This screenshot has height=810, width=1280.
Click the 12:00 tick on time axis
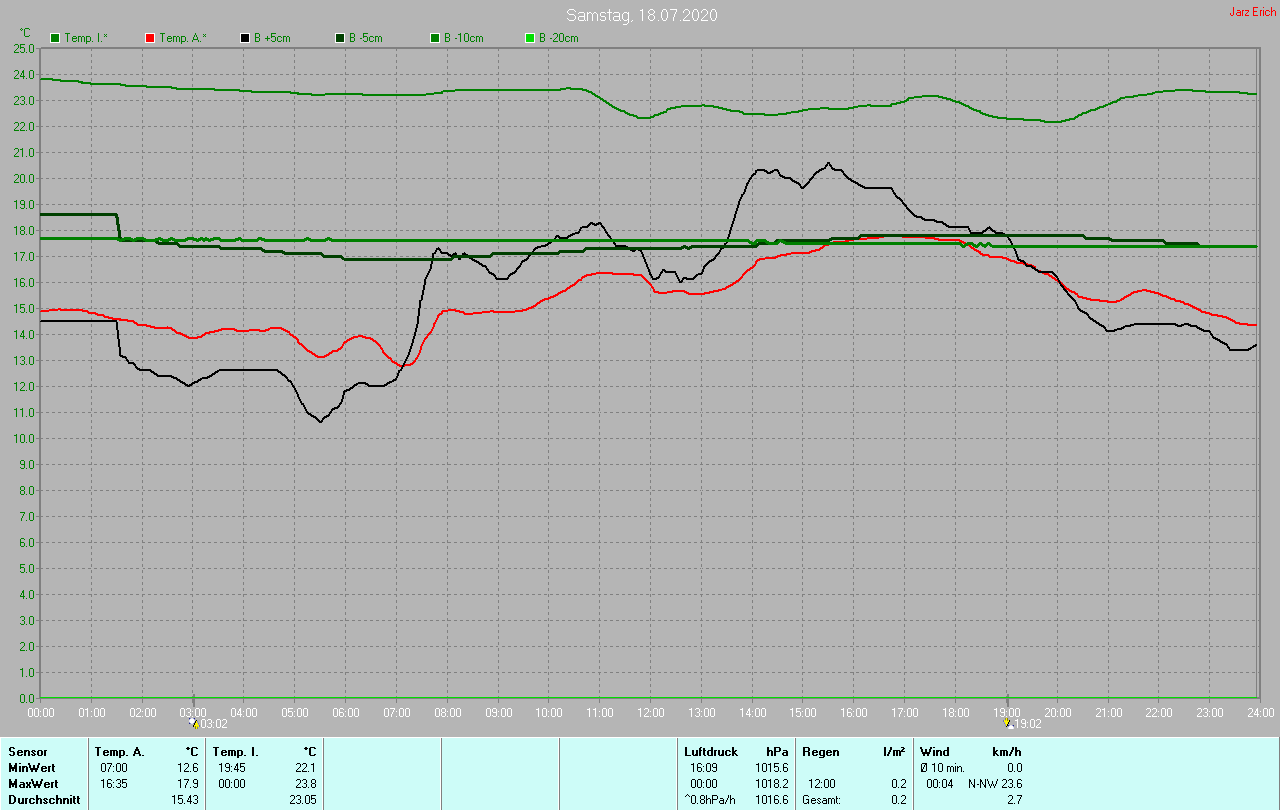coord(650,712)
